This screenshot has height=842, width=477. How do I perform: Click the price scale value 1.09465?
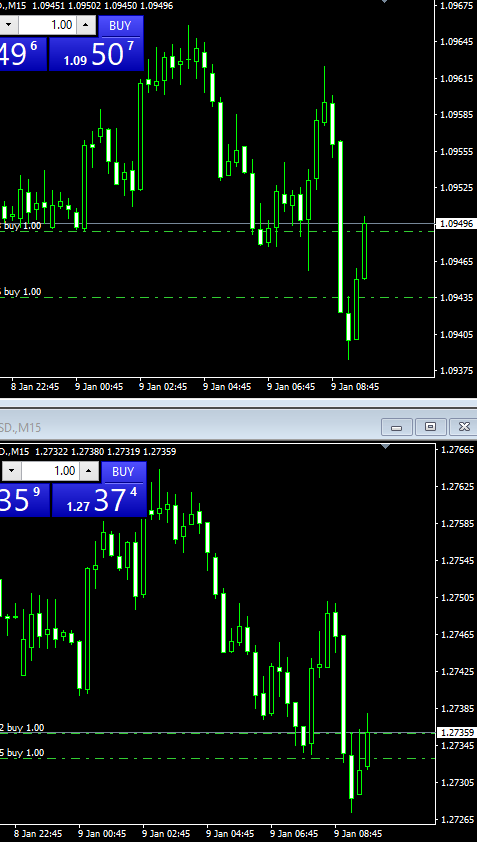pyautogui.click(x=456, y=262)
